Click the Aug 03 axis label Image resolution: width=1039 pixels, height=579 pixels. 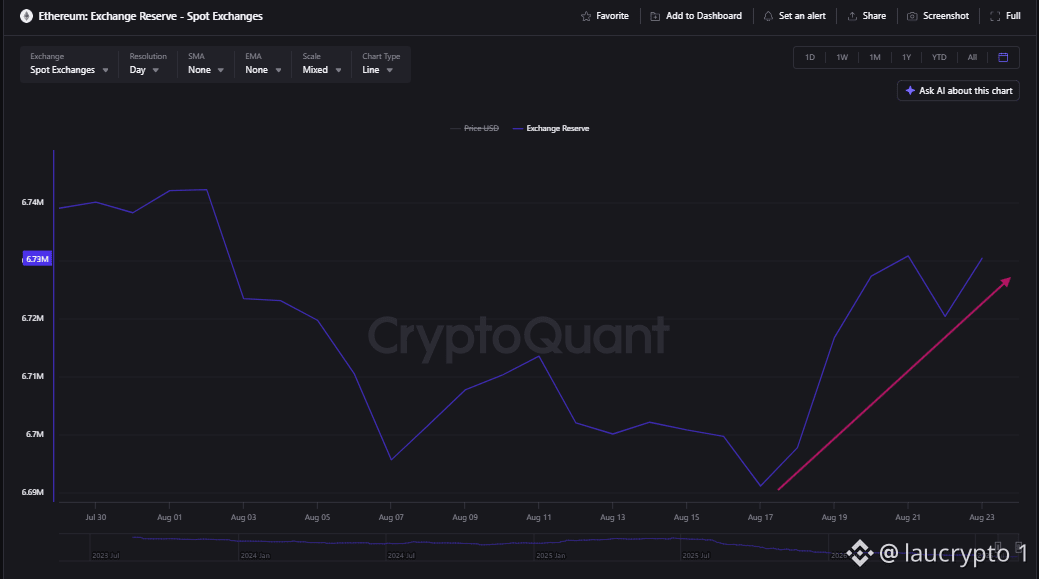coord(243,517)
